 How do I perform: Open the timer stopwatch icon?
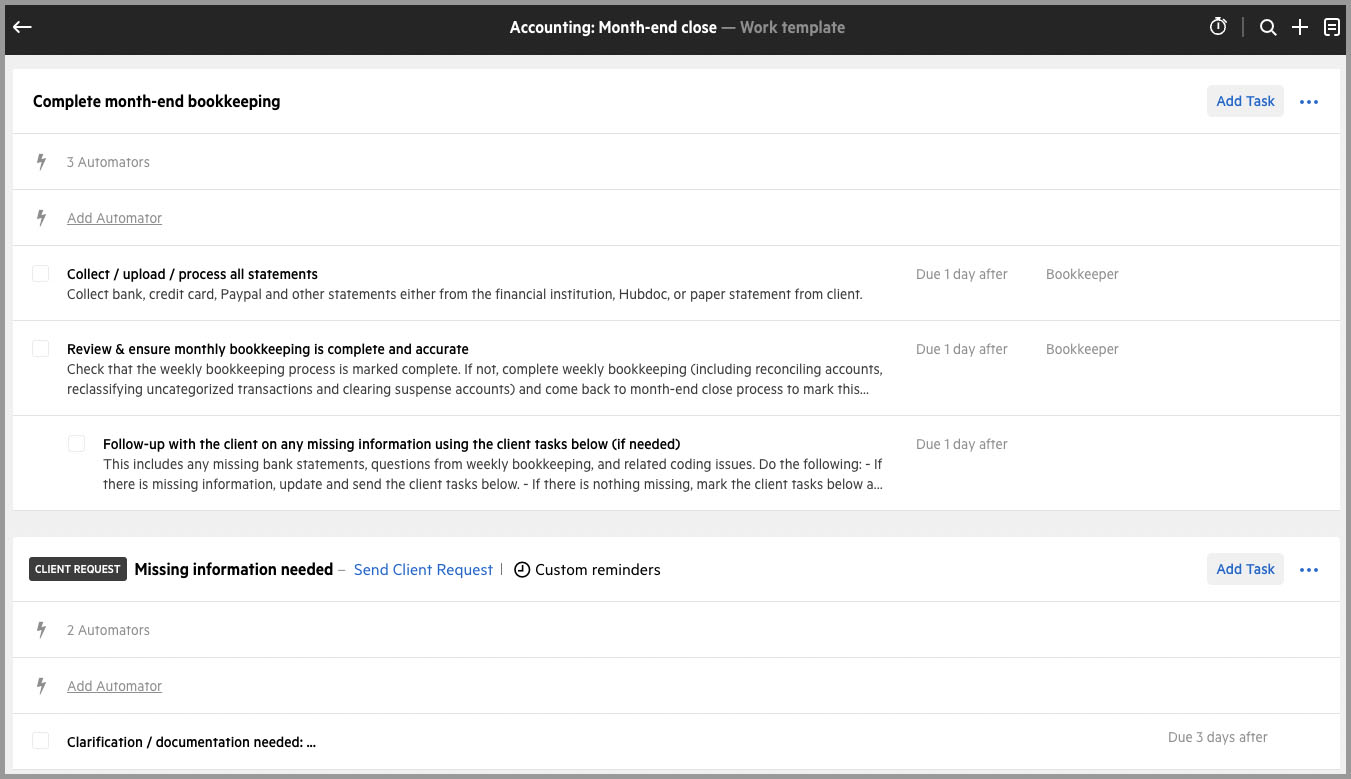tap(1218, 28)
